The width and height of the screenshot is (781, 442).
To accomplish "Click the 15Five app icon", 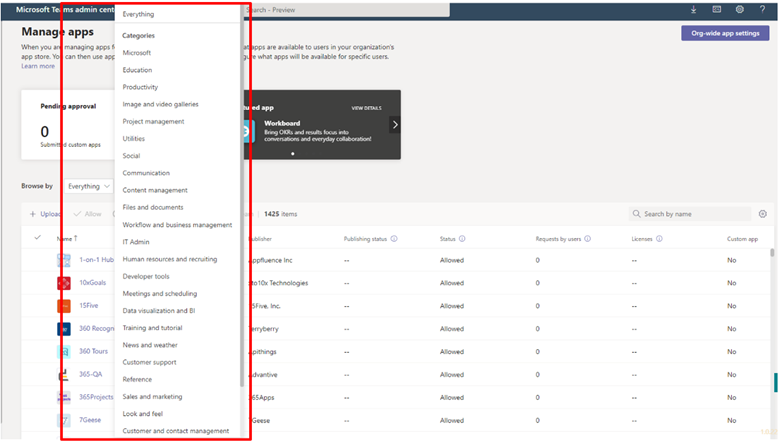I will point(64,306).
